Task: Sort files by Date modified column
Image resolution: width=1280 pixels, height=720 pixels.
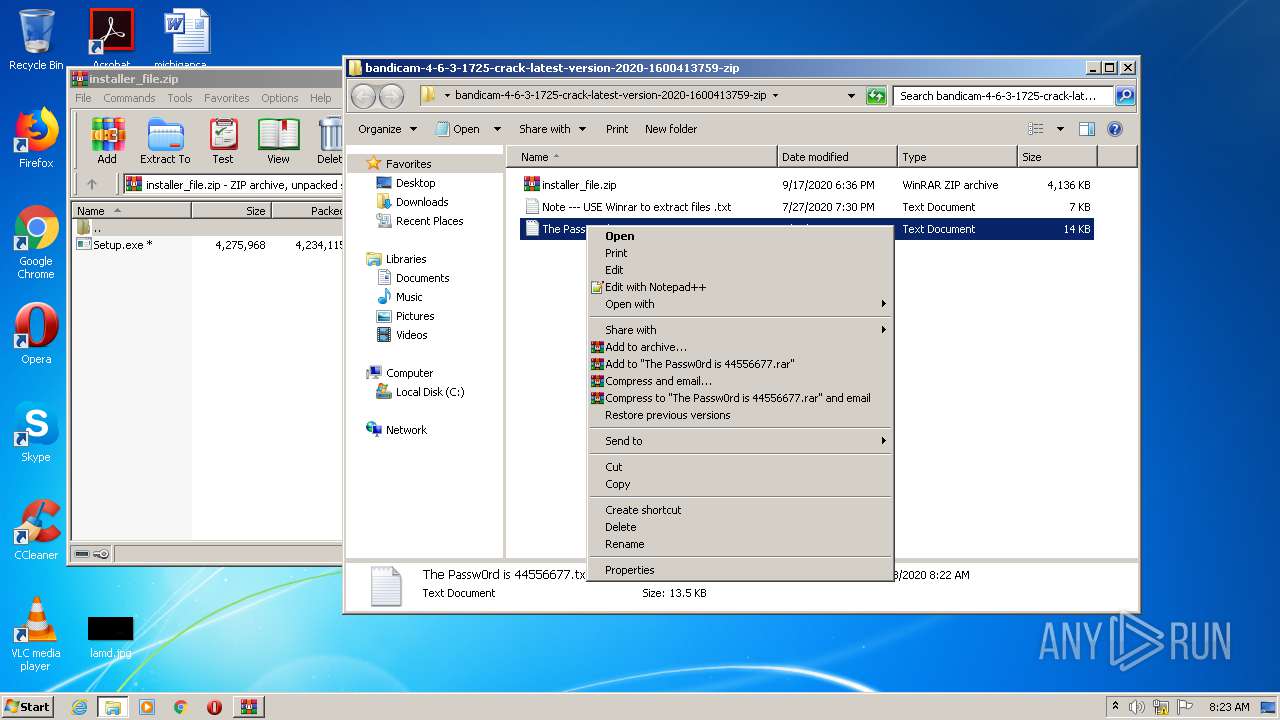Action: (x=837, y=157)
